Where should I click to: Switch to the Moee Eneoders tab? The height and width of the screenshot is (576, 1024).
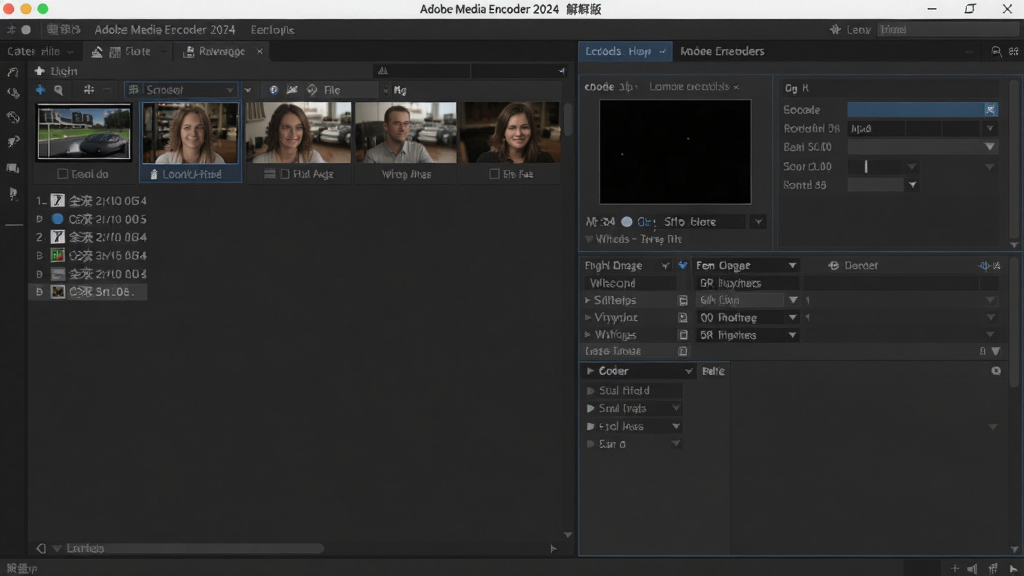[722, 51]
